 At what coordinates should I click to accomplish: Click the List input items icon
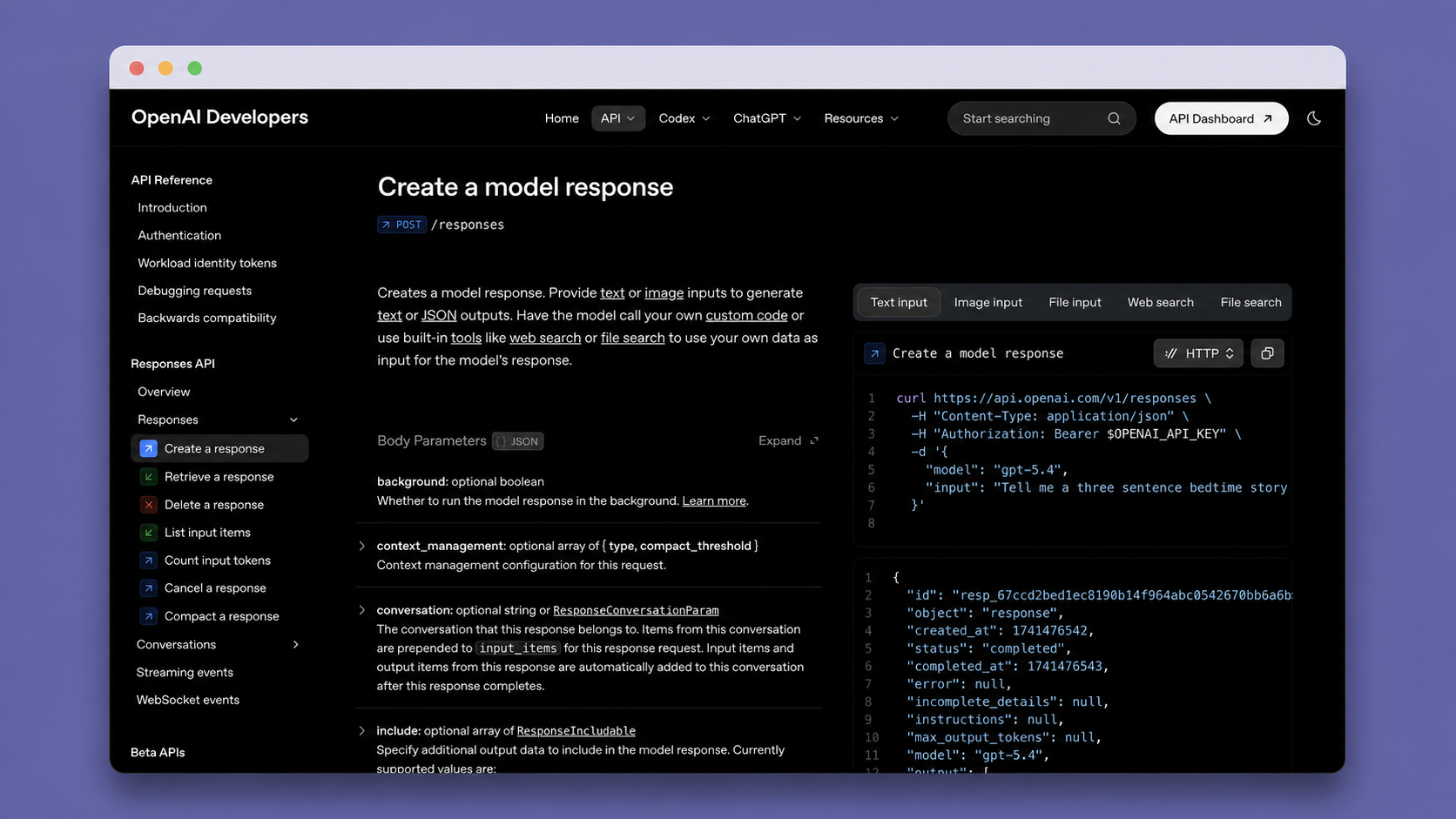tap(148, 533)
